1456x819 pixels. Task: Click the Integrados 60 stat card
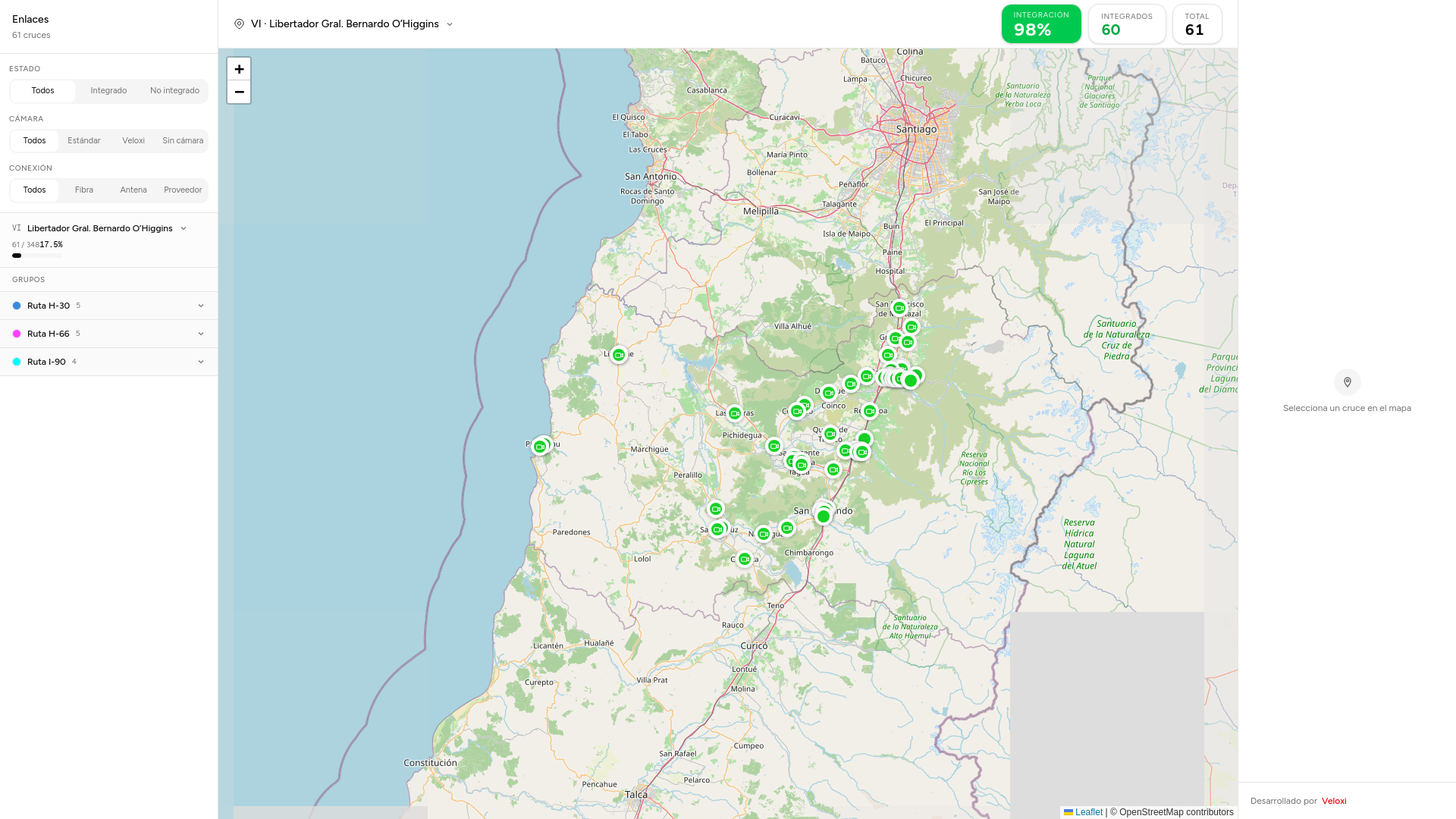point(1126,24)
